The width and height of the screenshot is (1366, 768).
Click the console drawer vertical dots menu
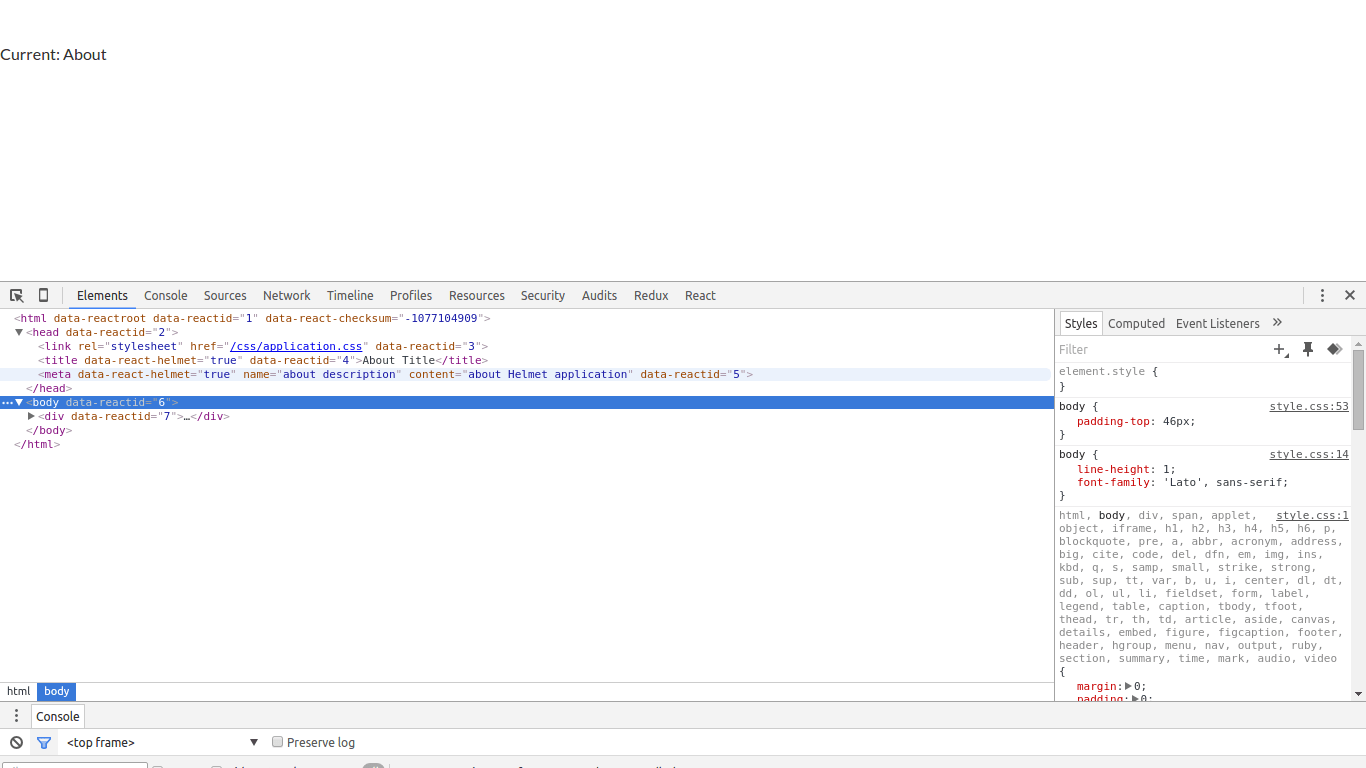point(15,716)
